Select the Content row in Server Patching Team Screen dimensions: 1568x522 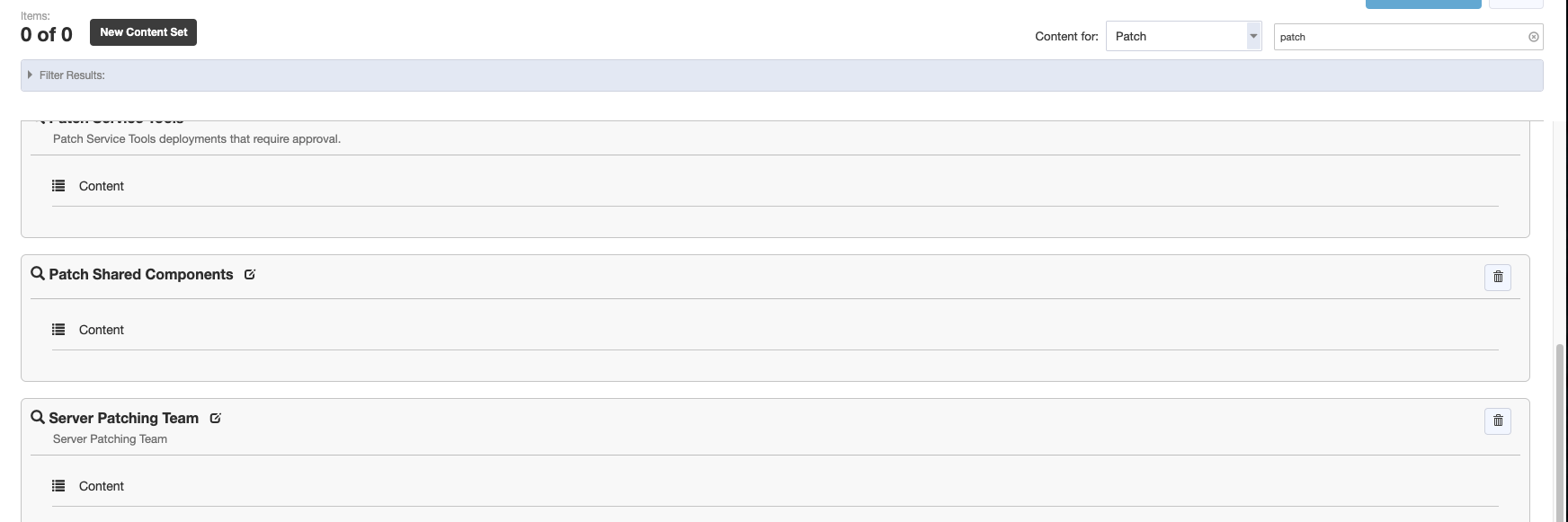[101, 485]
